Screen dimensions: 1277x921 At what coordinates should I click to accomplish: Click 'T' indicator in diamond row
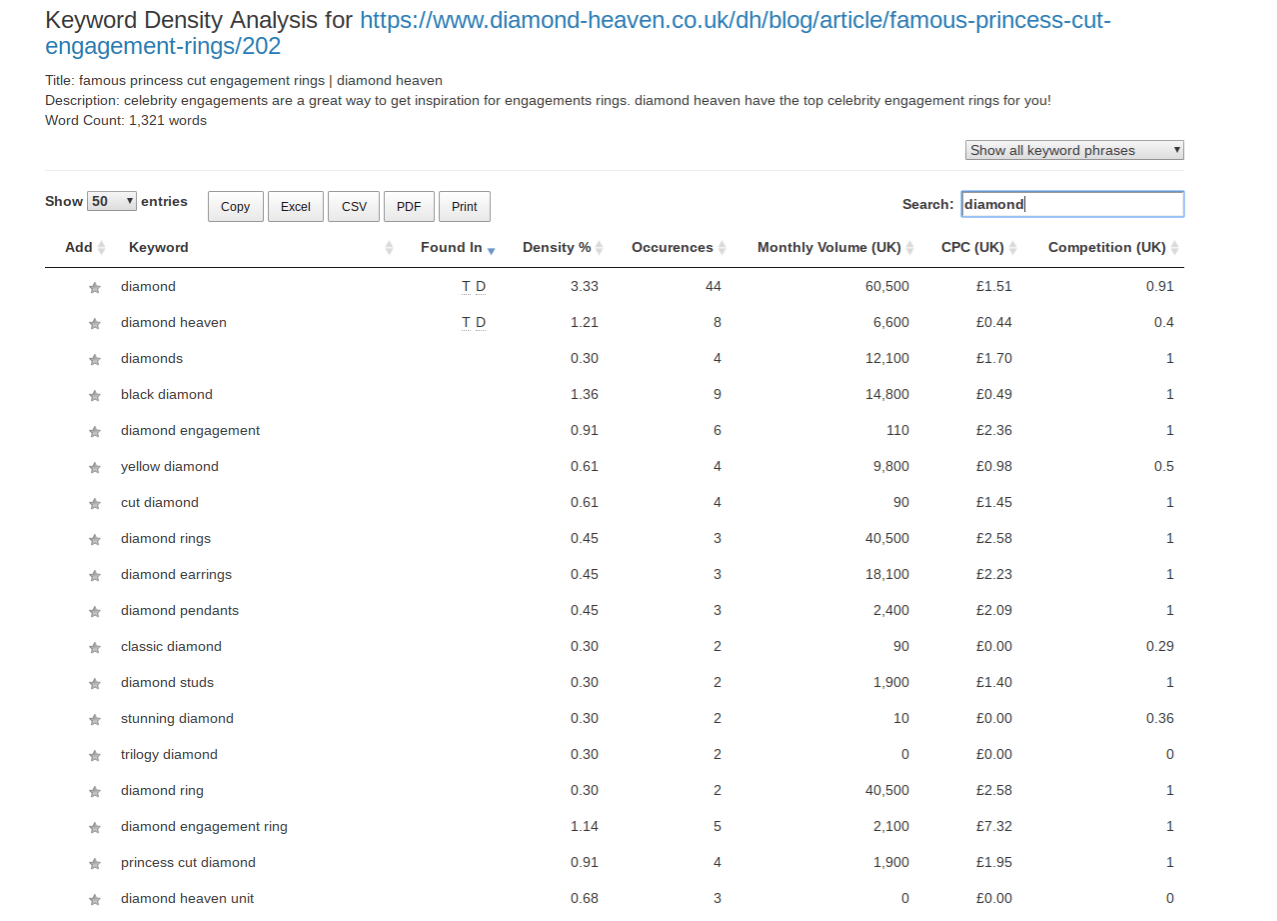pos(466,287)
